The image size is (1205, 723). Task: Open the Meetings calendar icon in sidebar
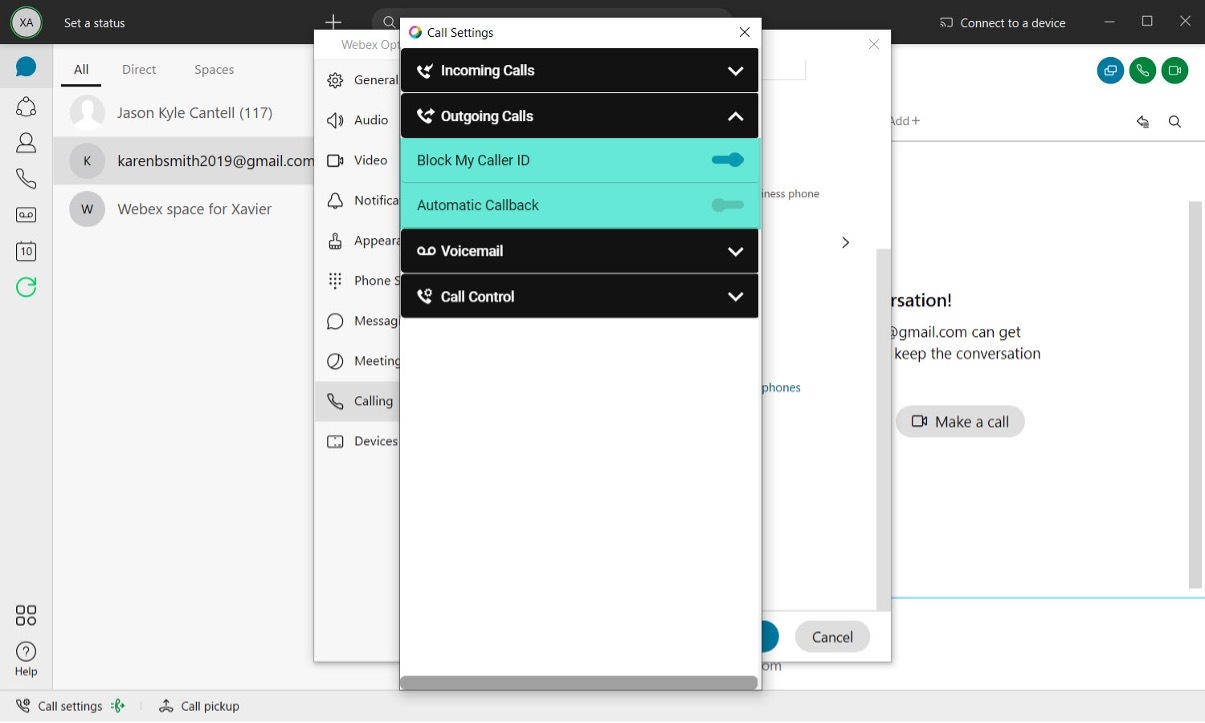coord(26,251)
